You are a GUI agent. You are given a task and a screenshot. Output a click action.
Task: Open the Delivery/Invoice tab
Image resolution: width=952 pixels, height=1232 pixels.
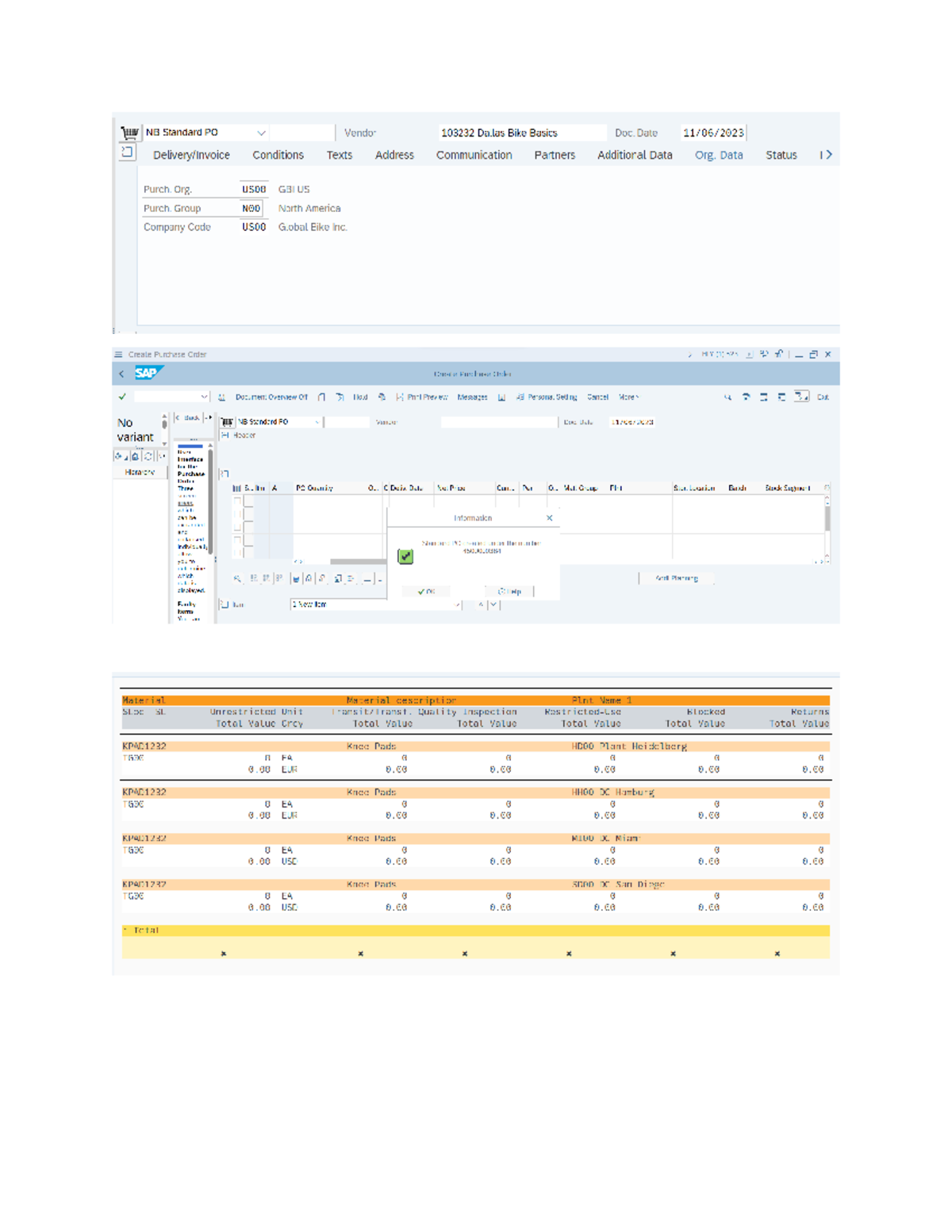pos(191,155)
